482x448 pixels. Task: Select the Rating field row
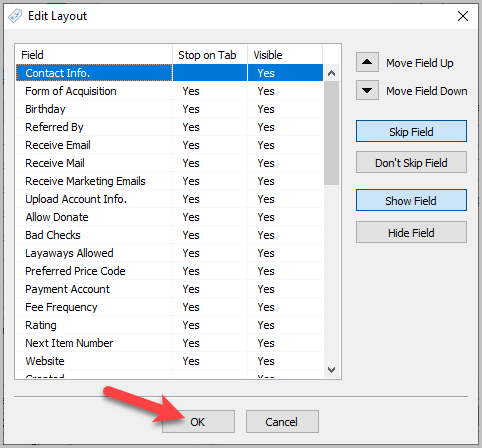click(169, 325)
